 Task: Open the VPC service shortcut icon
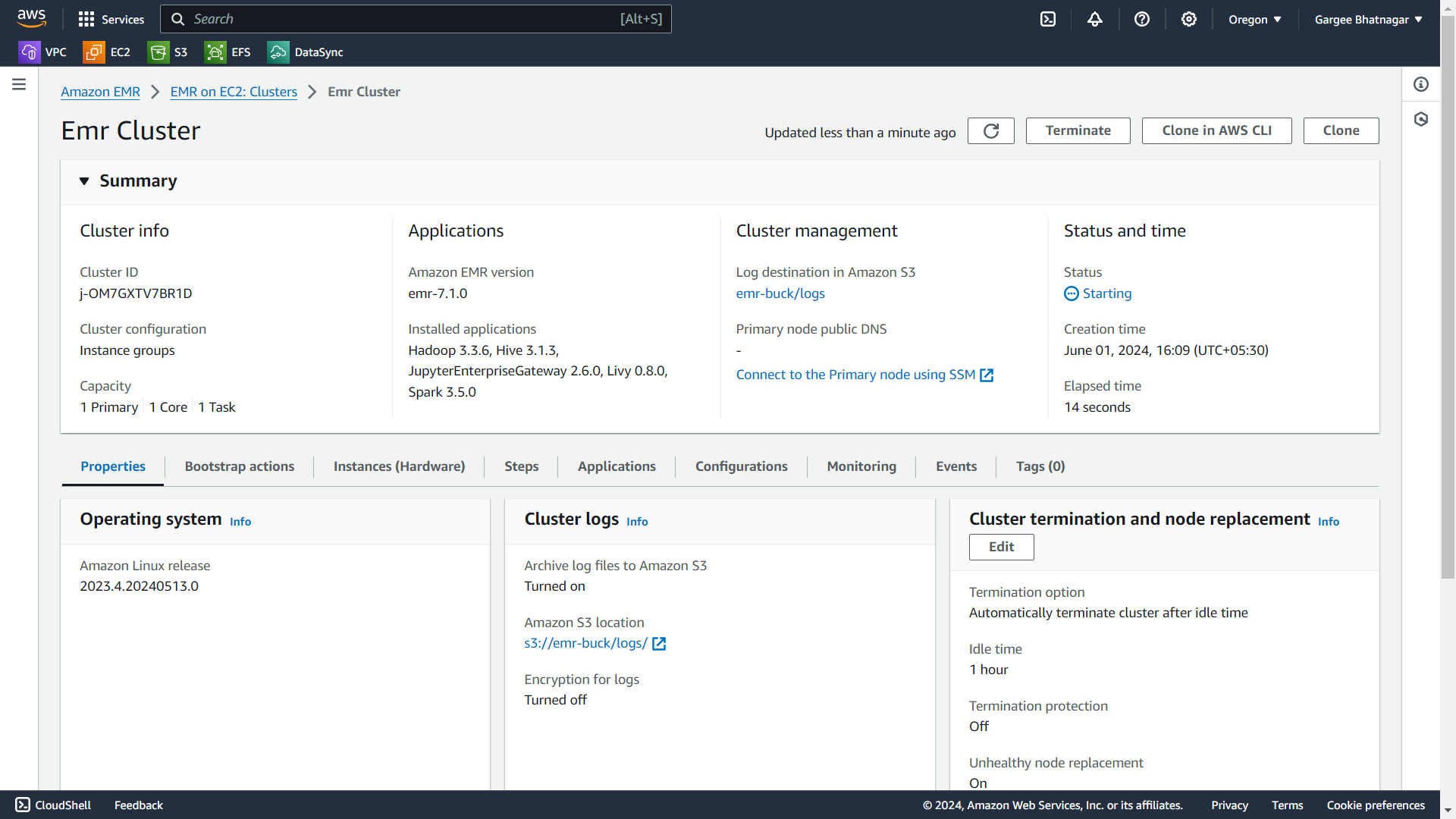click(x=29, y=52)
